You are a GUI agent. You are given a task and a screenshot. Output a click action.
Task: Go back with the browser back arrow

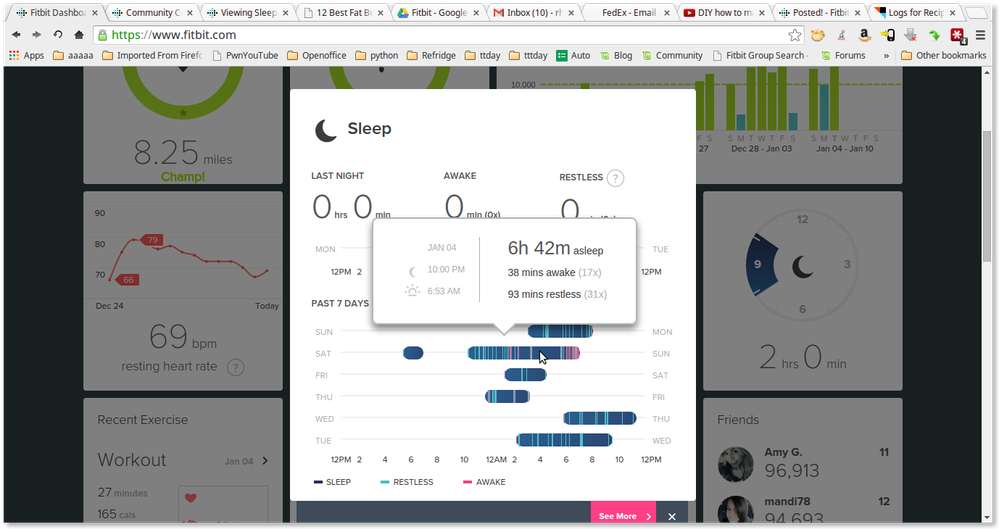tap(16, 35)
